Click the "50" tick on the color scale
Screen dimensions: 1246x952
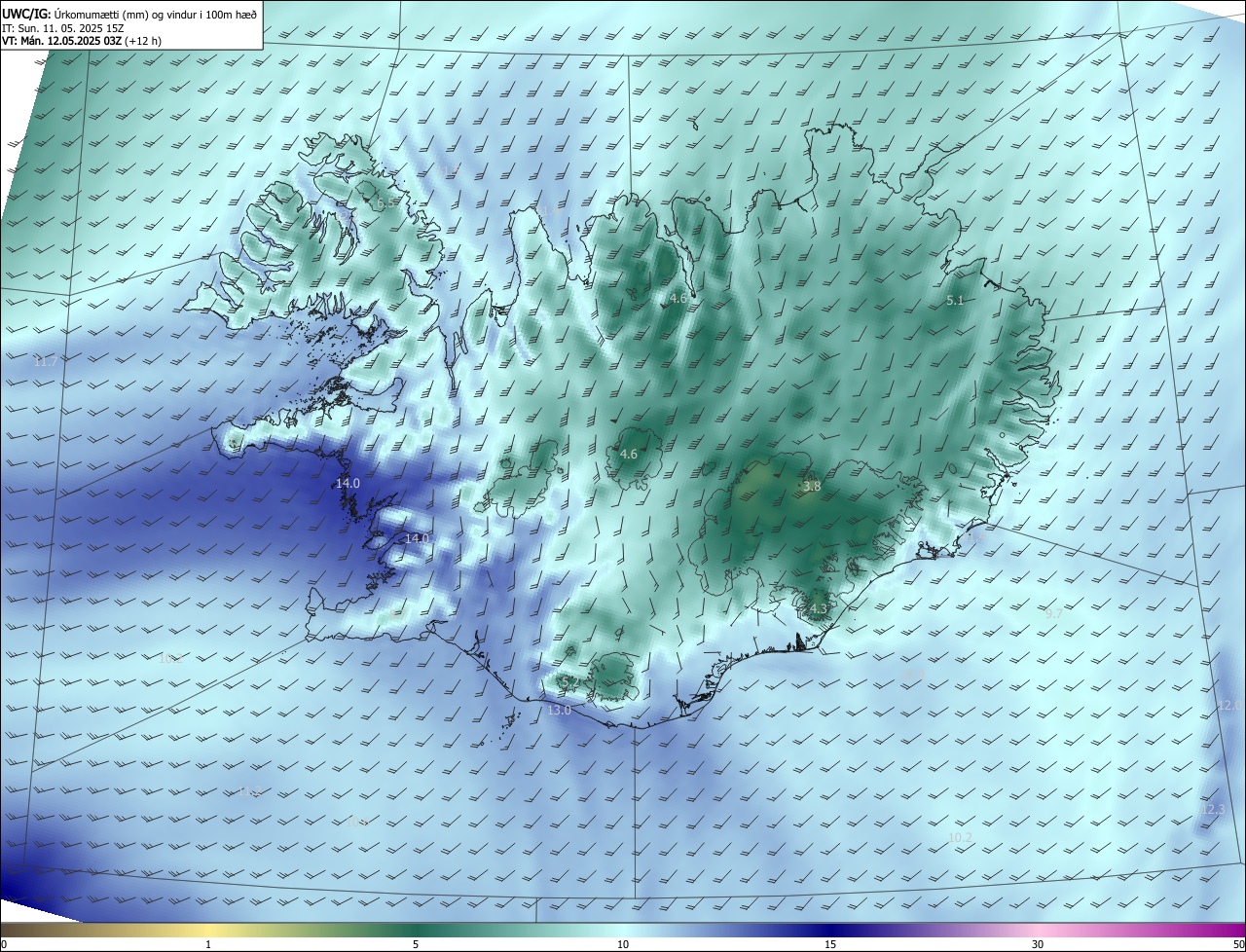1237,944
